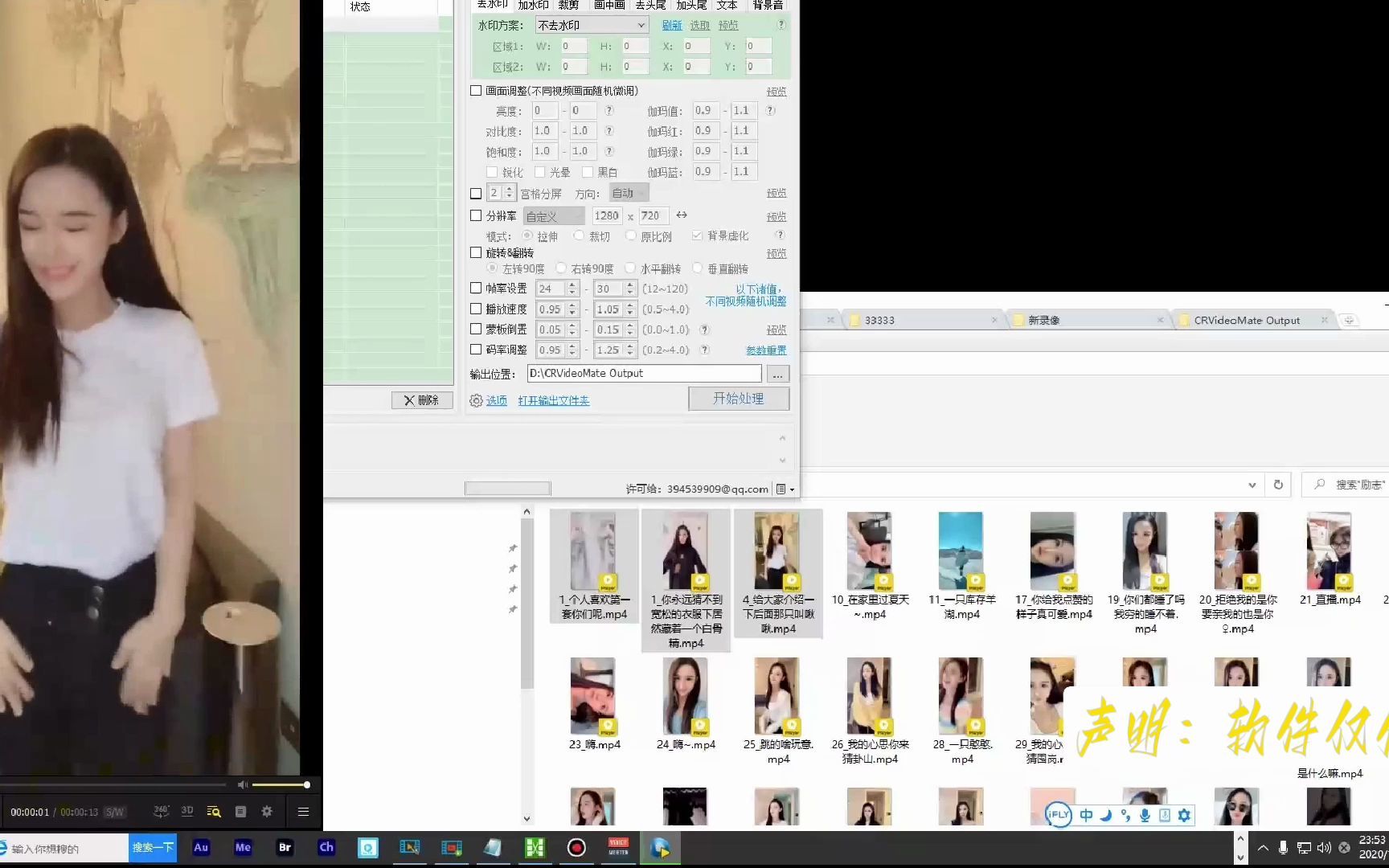
Task: Switch to the 文本 text tab
Action: [x=727, y=5]
